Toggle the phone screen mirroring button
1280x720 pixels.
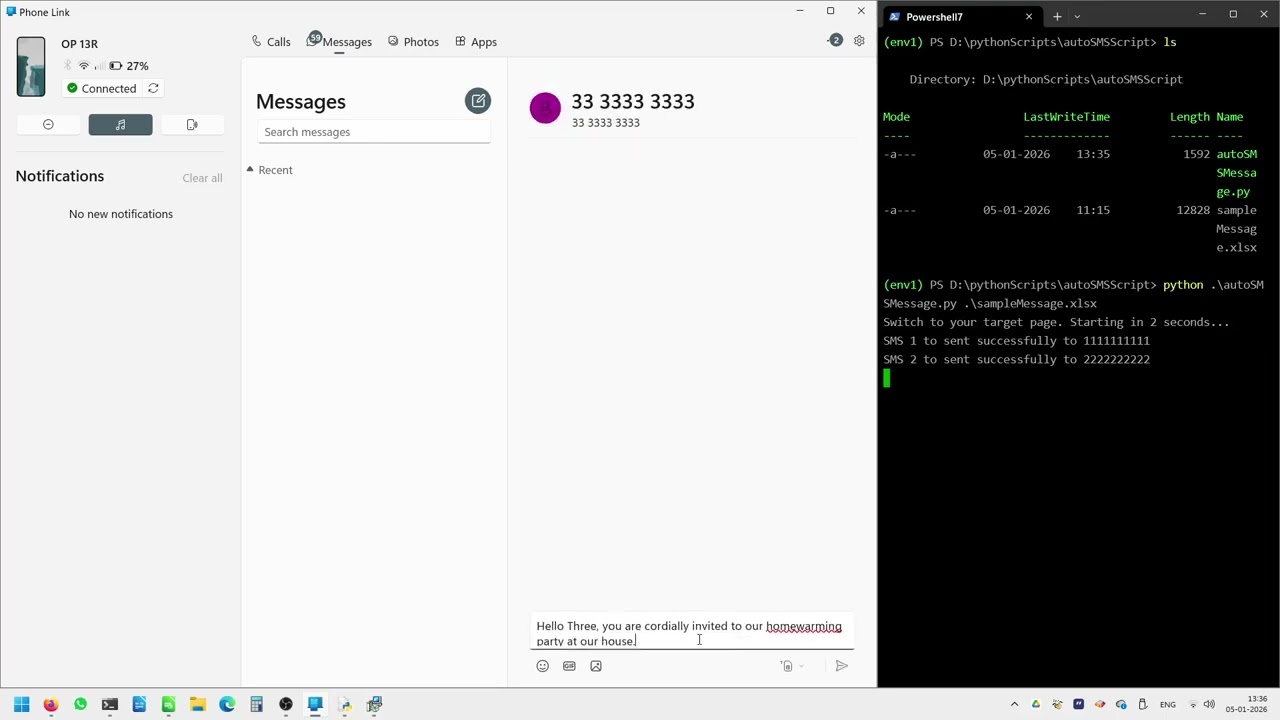click(192, 124)
